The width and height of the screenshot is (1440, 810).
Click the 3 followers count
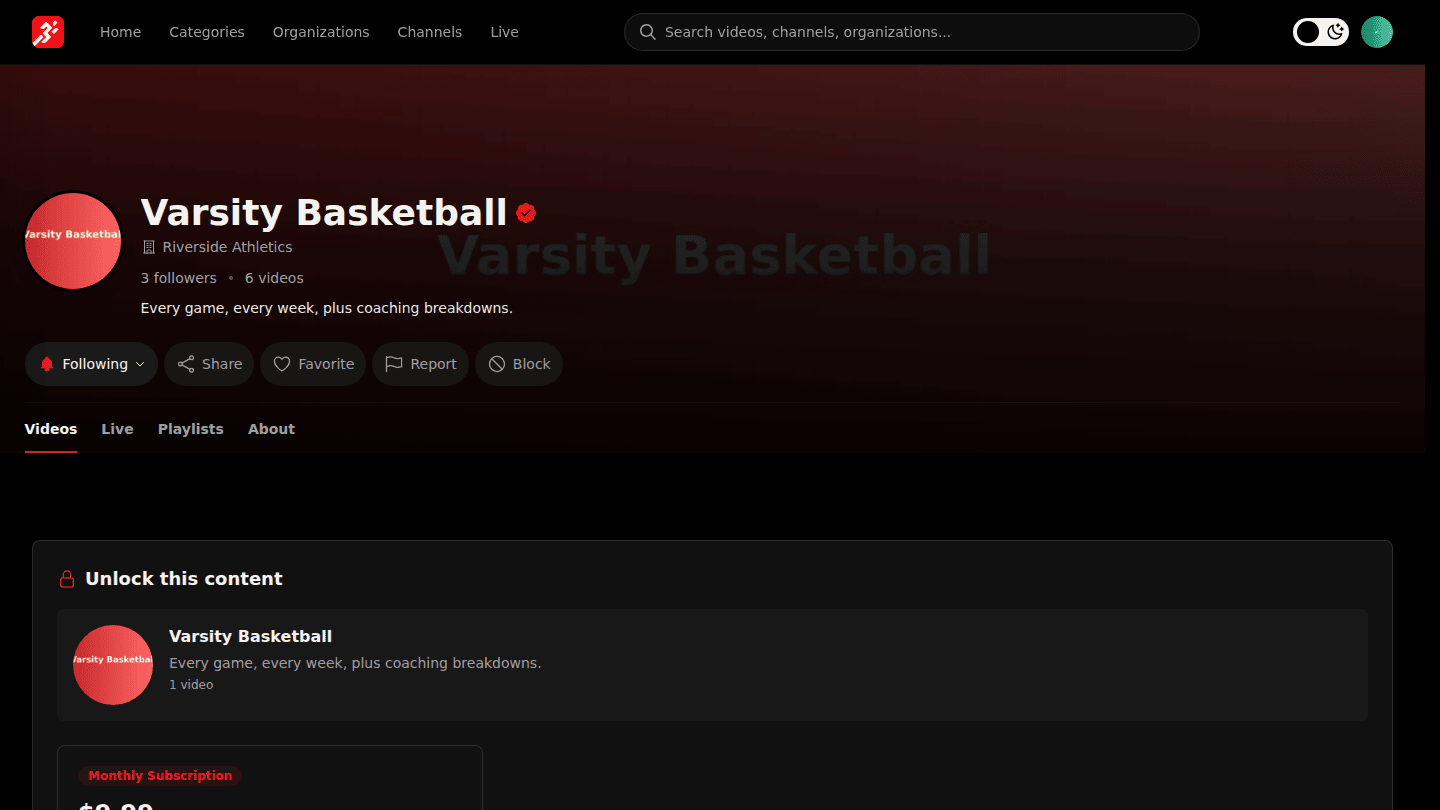pos(178,278)
